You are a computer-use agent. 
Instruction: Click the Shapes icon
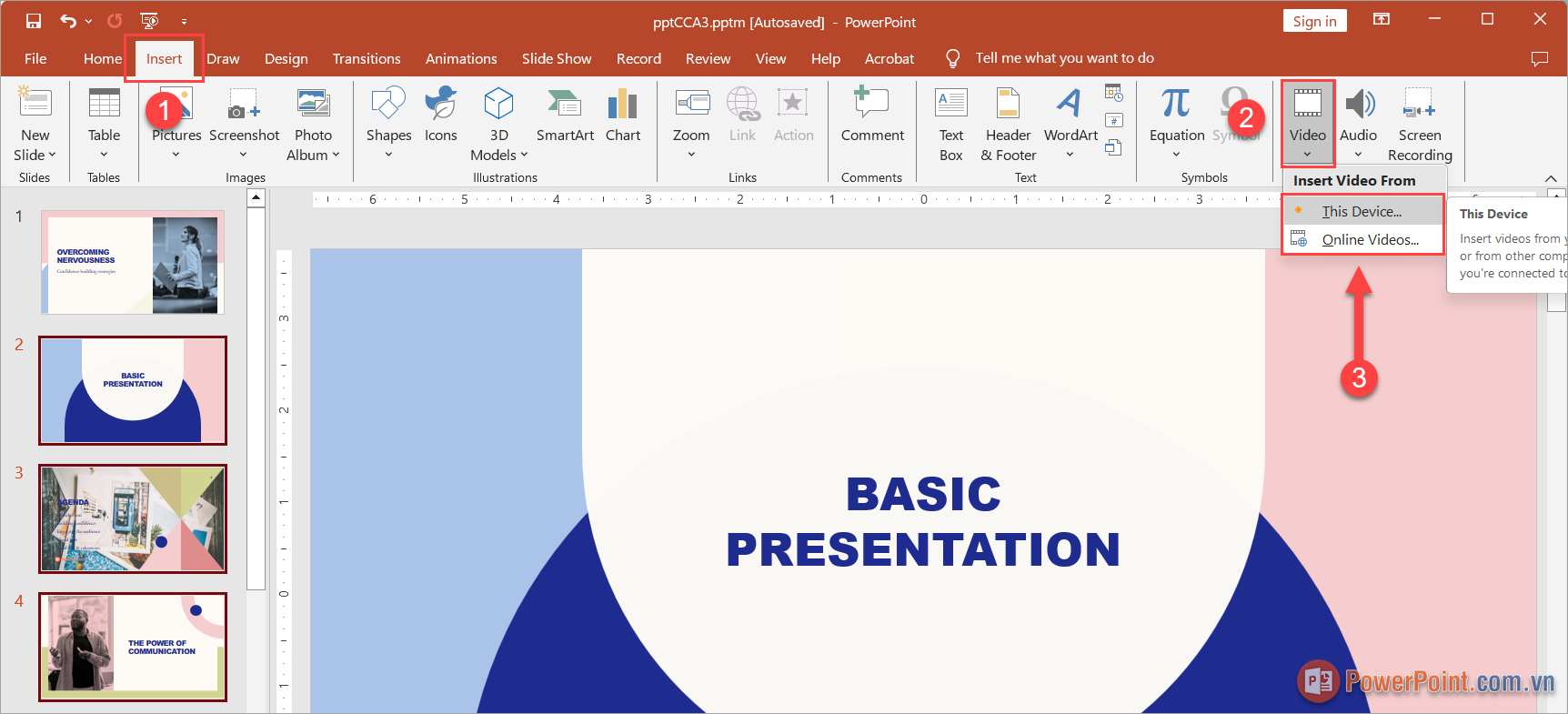point(388,103)
